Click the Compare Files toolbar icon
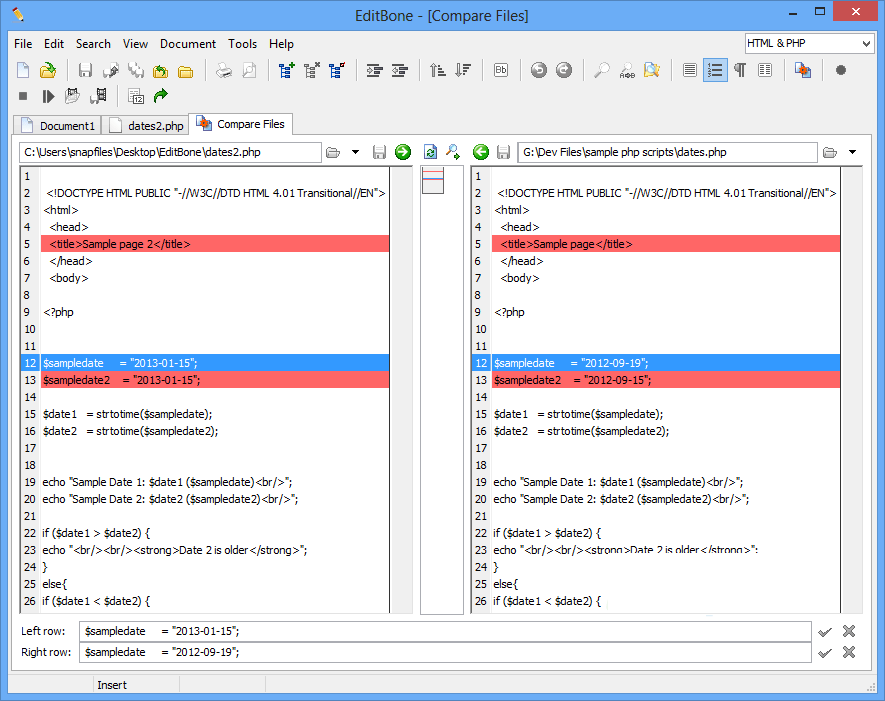The image size is (885, 701). (803, 70)
